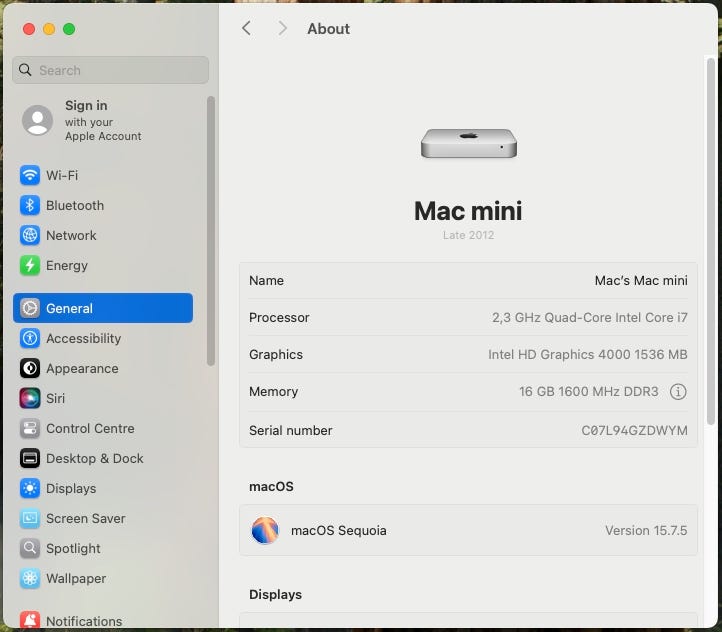Screen dimensions: 722x632
Task: Click the Mac mini heading
Action: (468, 211)
